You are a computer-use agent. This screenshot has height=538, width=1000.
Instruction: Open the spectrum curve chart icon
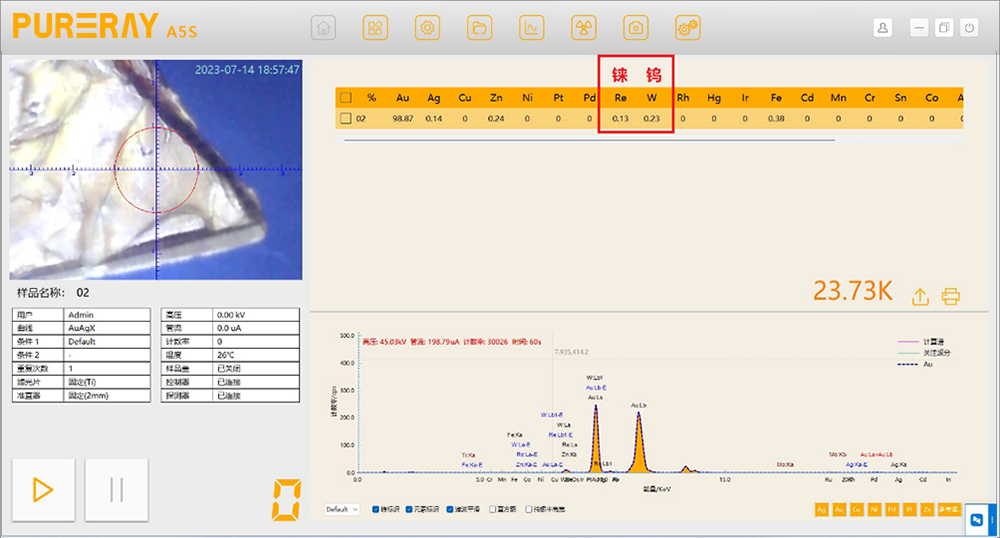[x=531, y=28]
